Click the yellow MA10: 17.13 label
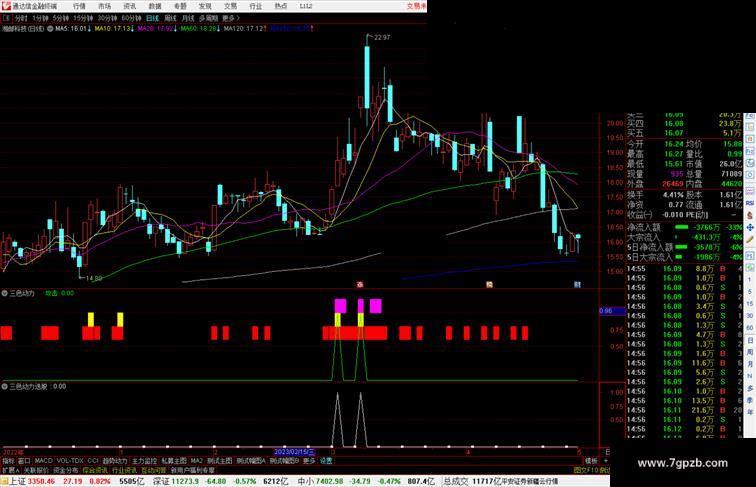The image size is (756, 487). (114, 28)
